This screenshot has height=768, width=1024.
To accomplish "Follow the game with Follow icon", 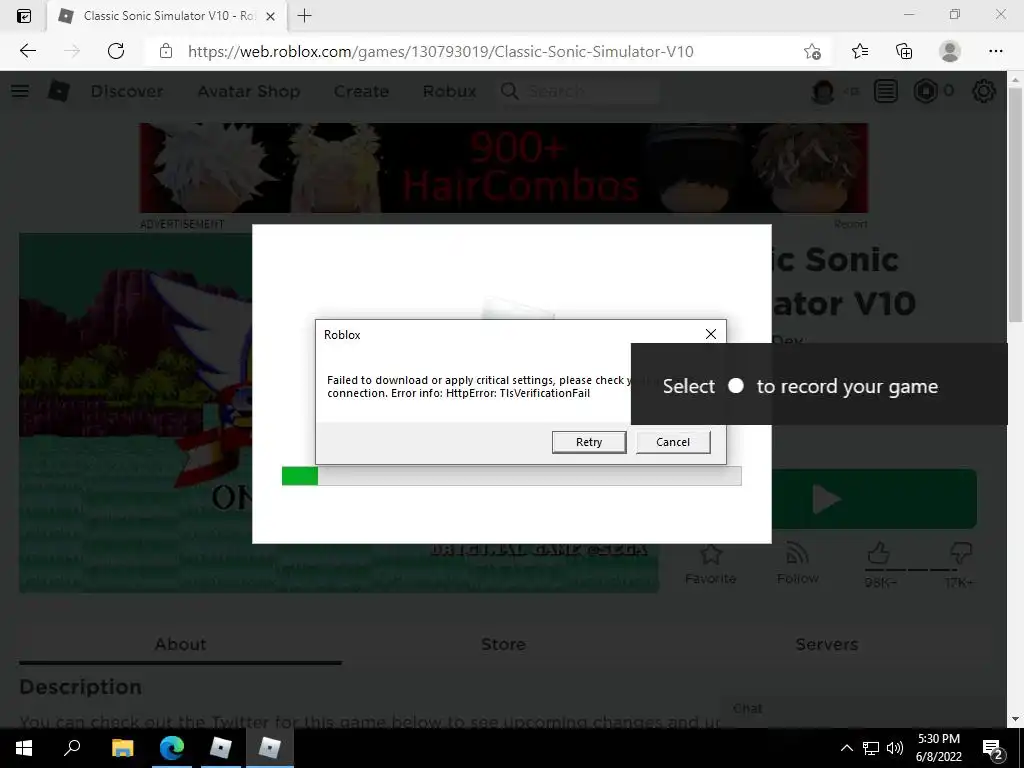I will click(x=797, y=554).
